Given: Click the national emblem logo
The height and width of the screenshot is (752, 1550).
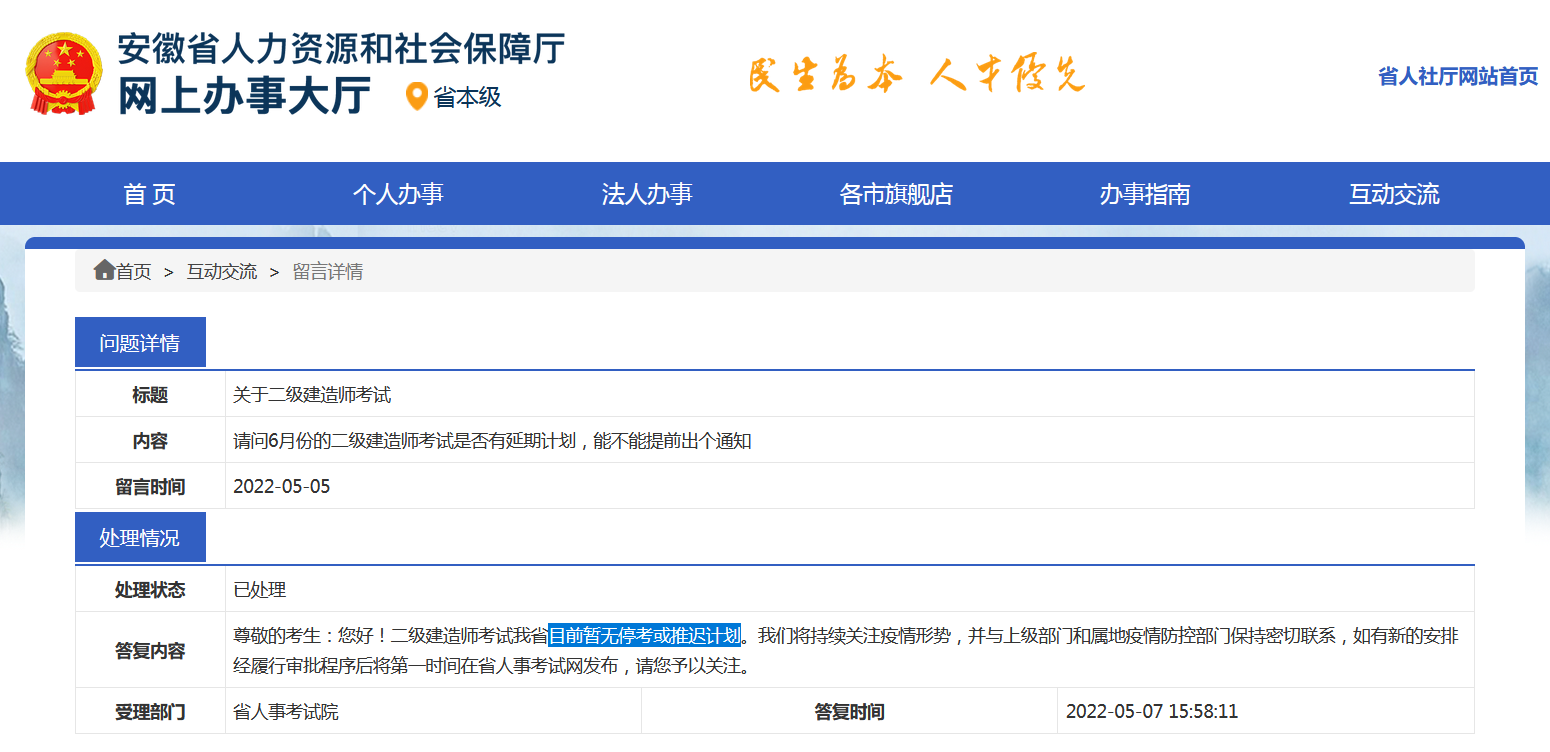Looking at the screenshot, I should [63, 73].
